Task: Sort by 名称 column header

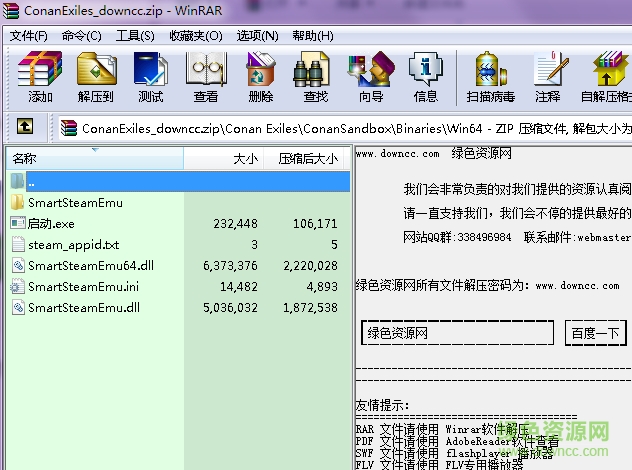Action: click(95, 158)
